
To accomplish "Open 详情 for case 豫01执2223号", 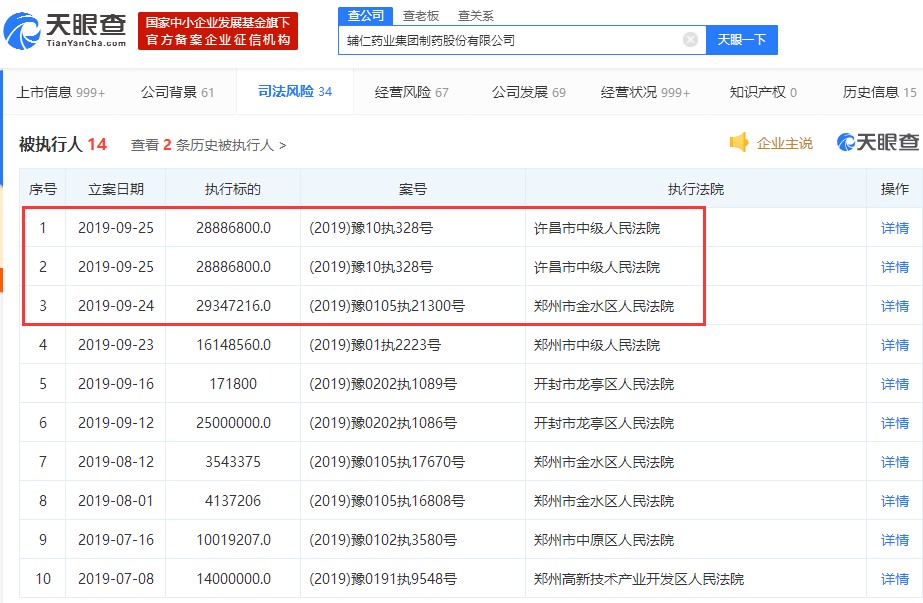I will [x=895, y=344].
